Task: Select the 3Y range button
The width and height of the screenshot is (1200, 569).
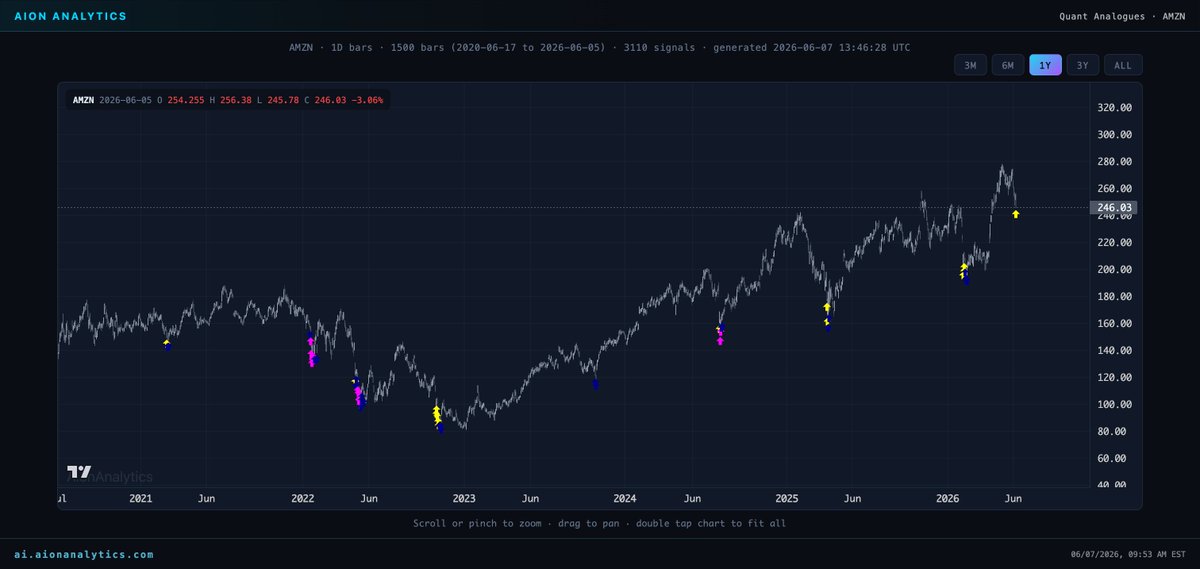Action: point(1083,65)
